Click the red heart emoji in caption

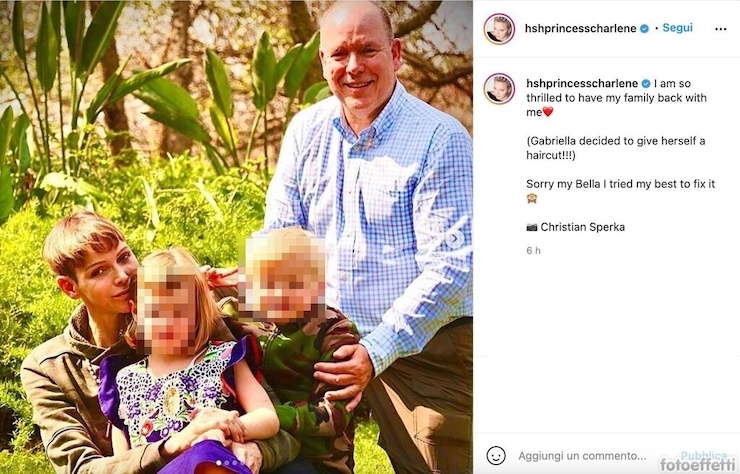[547, 112]
